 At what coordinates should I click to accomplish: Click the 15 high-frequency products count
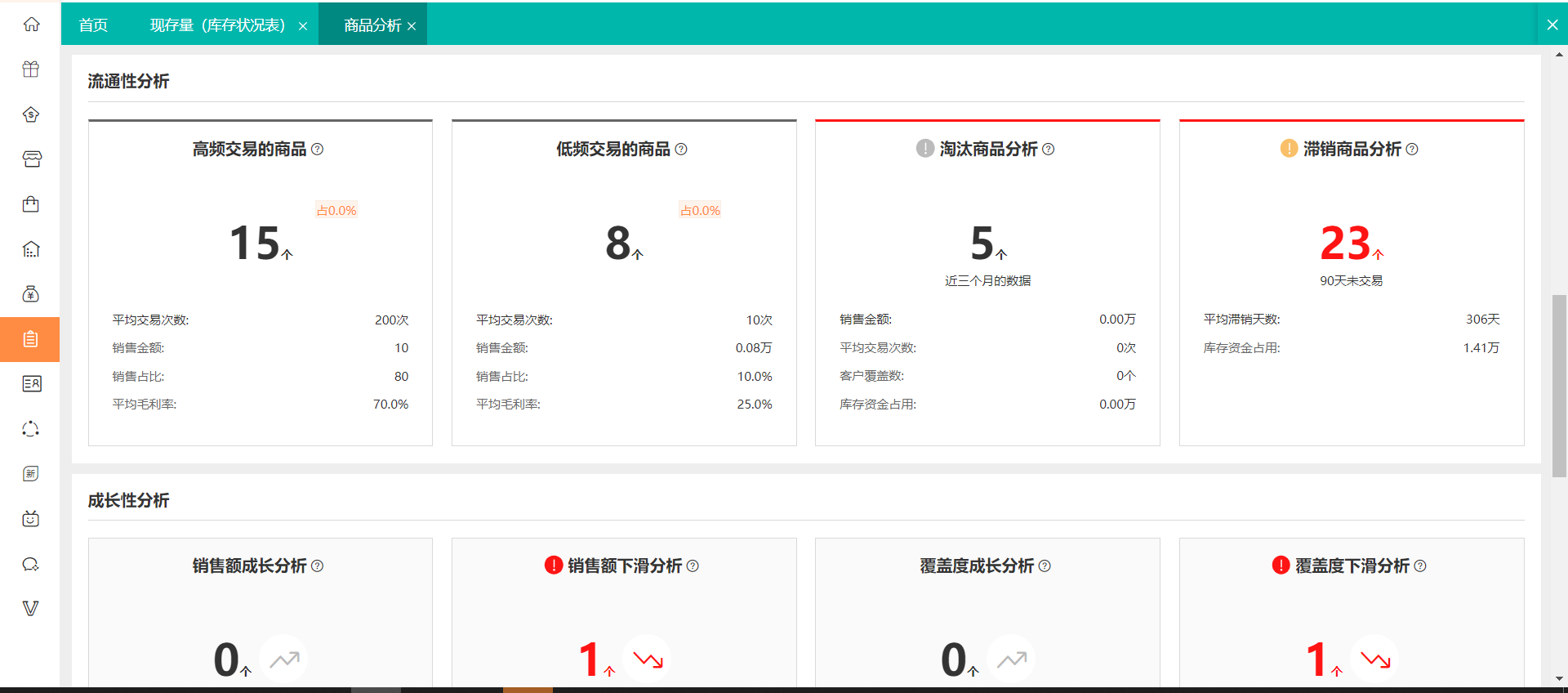(x=255, y=244)
